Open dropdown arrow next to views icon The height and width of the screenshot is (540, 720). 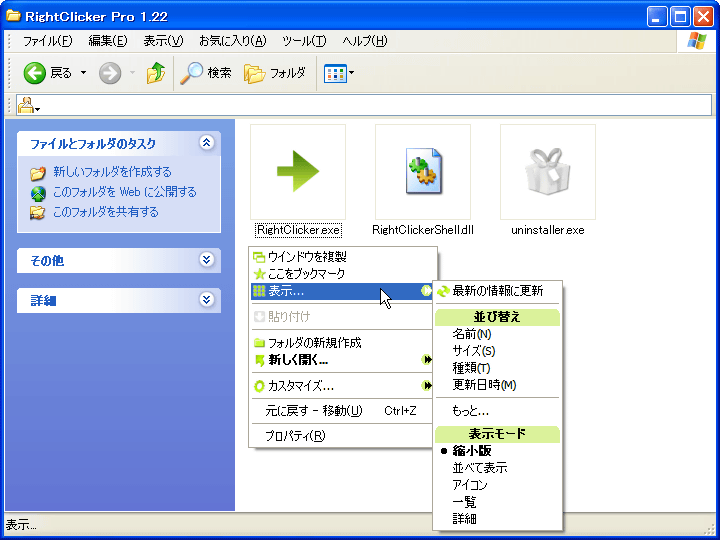tap(351, 73)
